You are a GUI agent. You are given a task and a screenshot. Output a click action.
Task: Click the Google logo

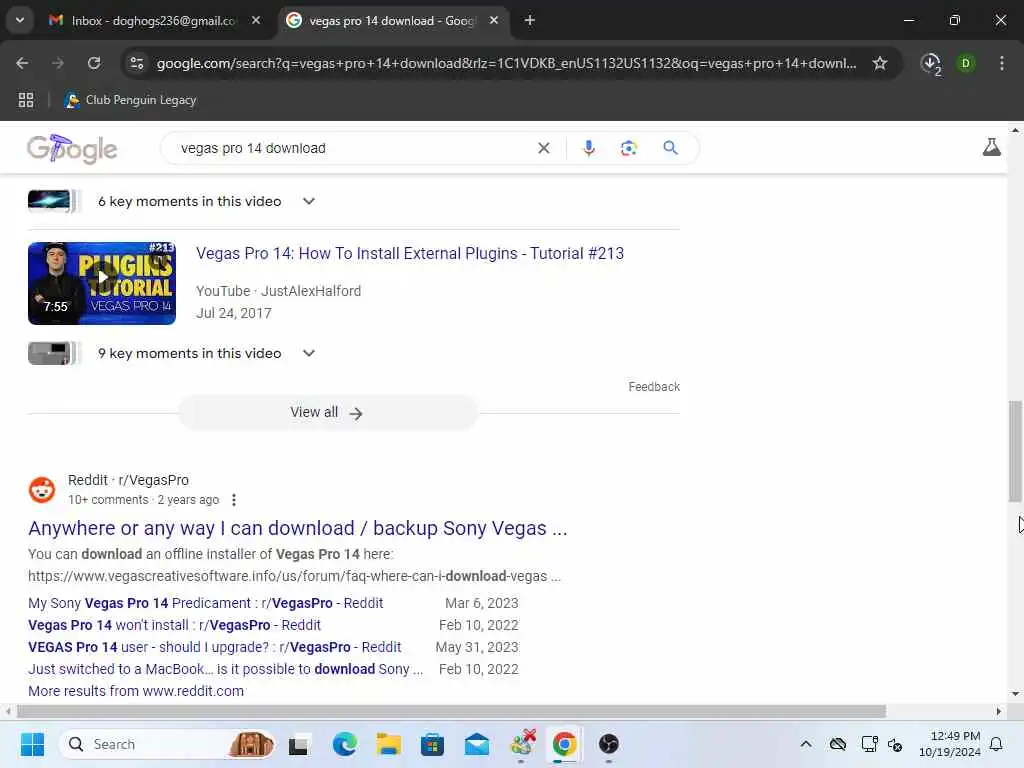(x=72, y=149)
